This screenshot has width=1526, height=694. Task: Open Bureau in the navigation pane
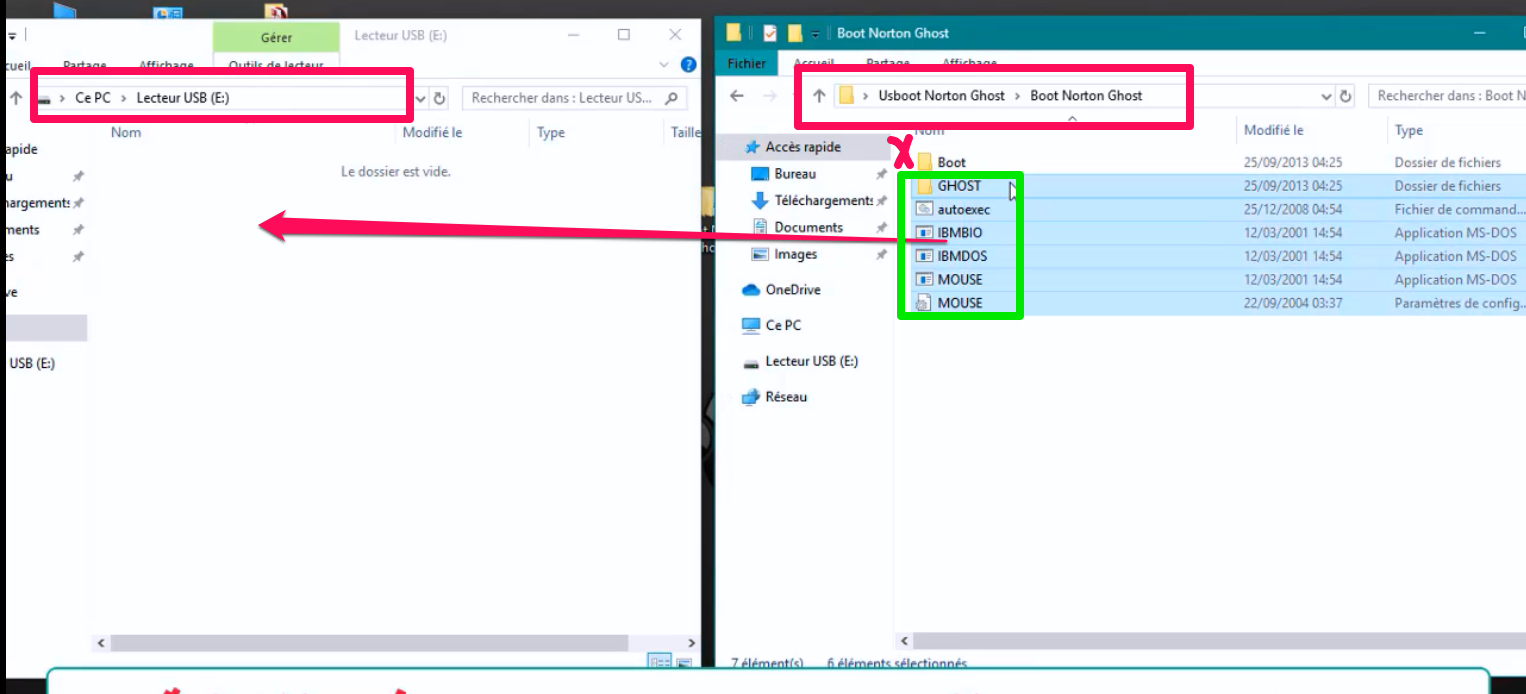[x=795, y=174]
